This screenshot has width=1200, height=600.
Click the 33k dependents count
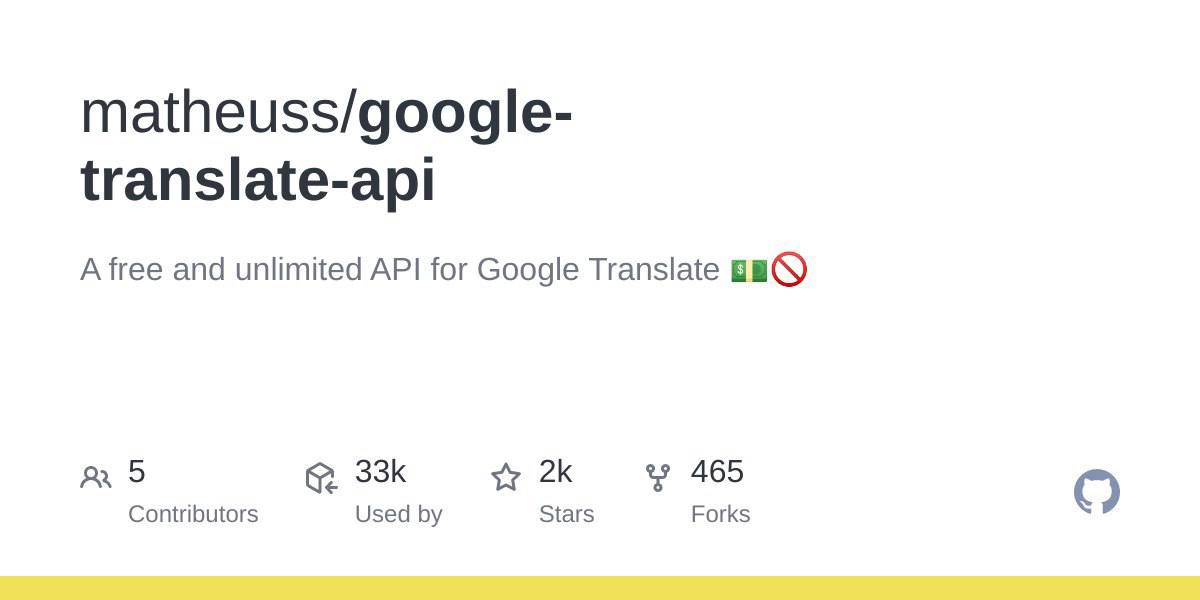[380, 471]
